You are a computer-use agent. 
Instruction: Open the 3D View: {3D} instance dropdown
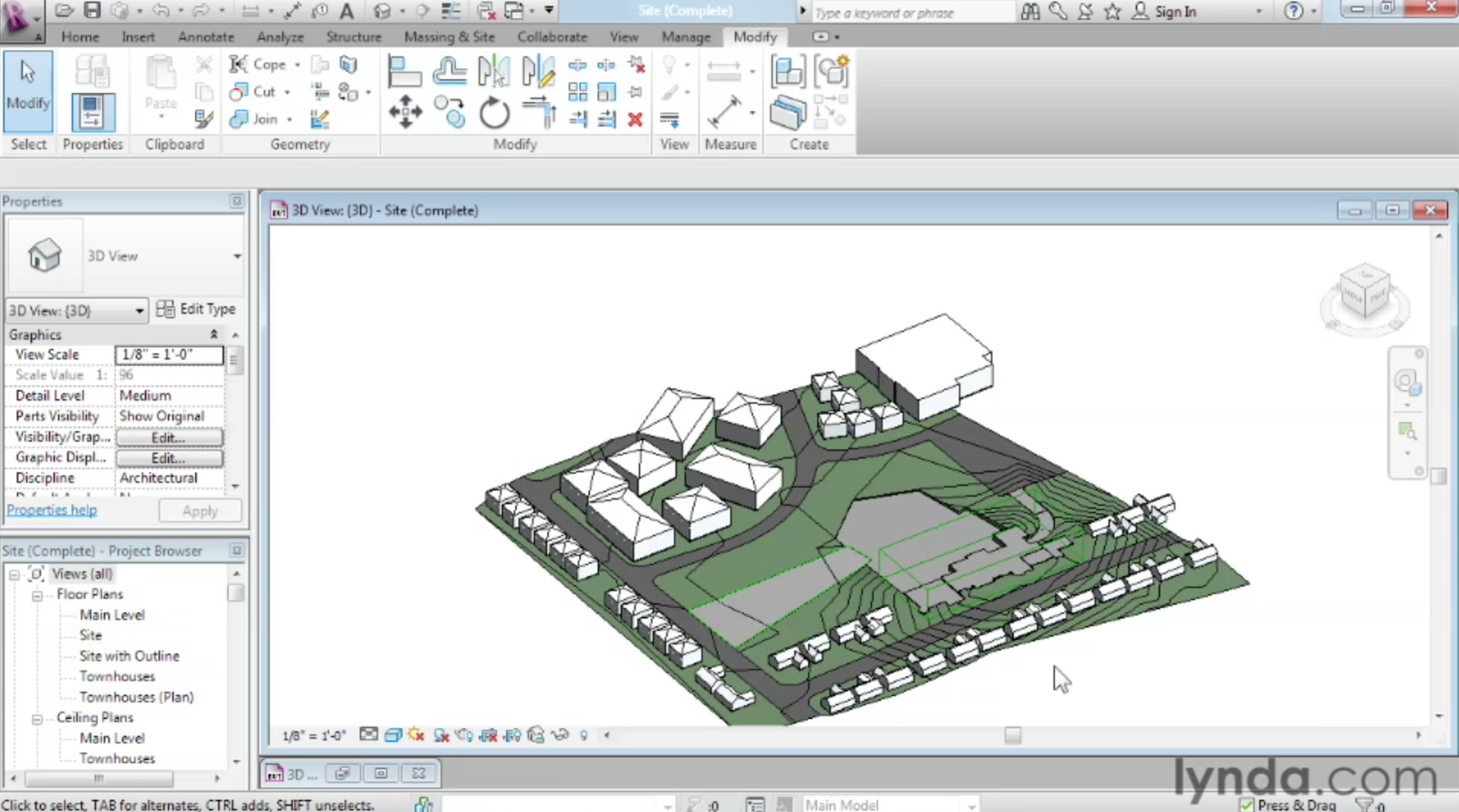pos(77,311)
